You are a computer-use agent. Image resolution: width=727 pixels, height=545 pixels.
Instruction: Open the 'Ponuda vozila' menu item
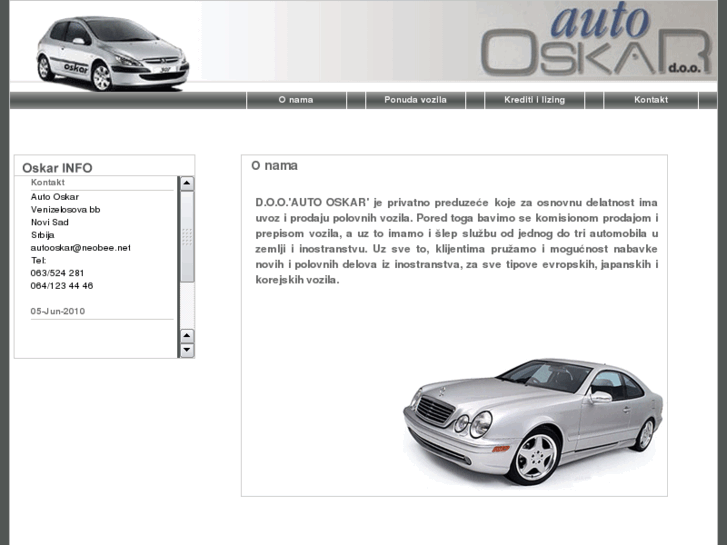[x=415, y=100]
